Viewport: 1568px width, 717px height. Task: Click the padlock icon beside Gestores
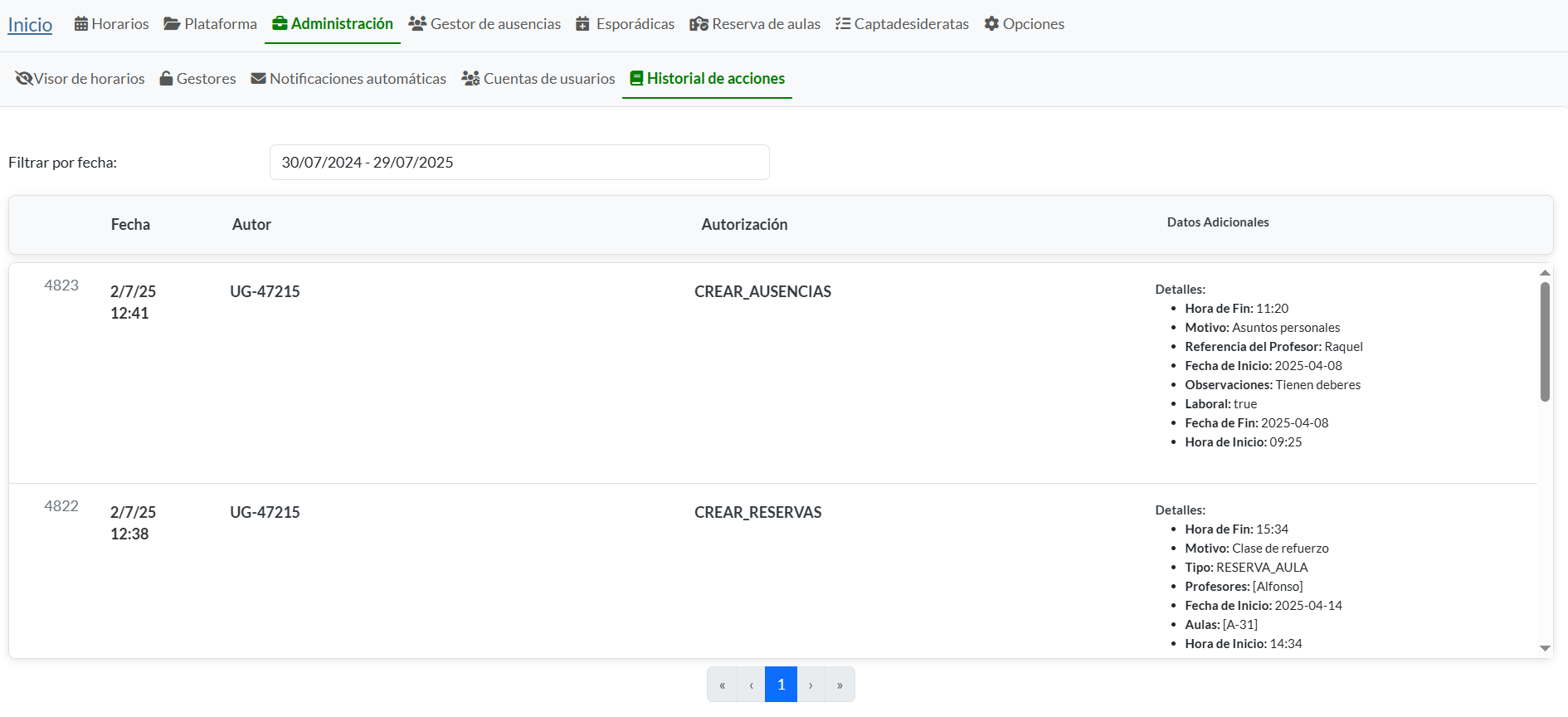(166, 79)
